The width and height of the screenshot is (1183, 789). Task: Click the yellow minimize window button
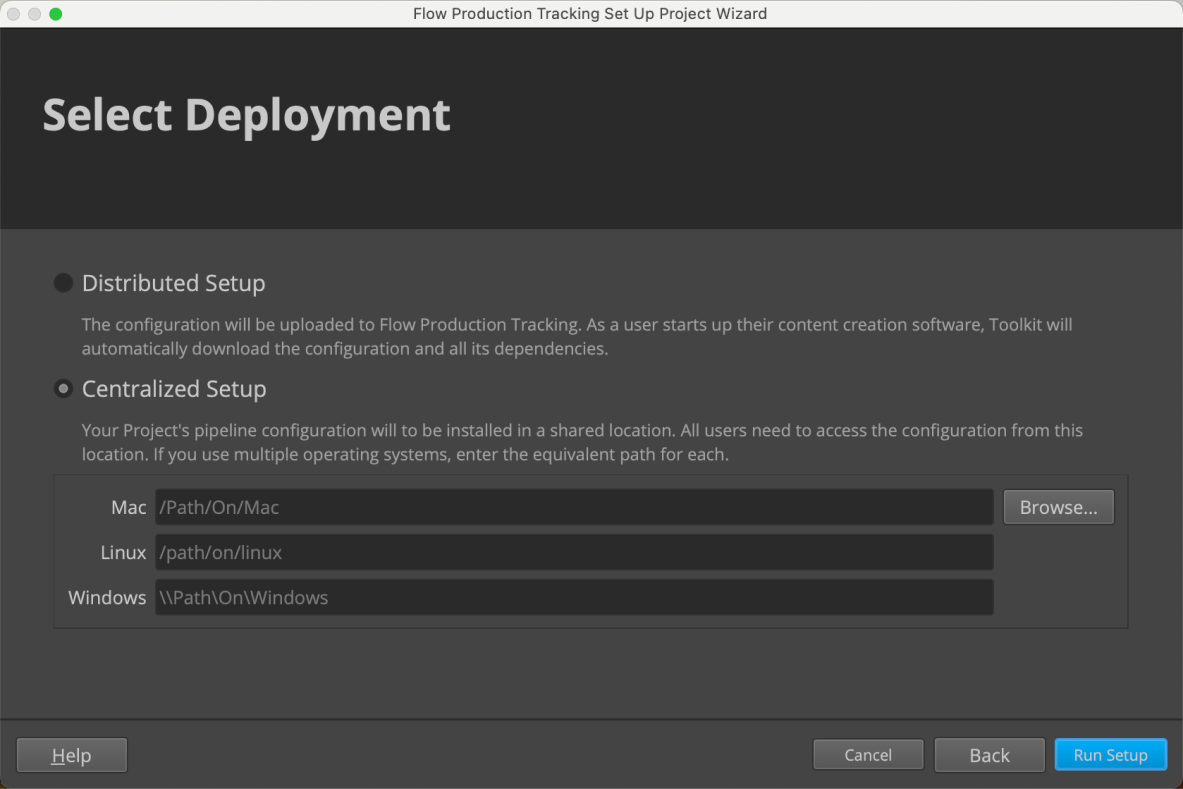[34, 14]
